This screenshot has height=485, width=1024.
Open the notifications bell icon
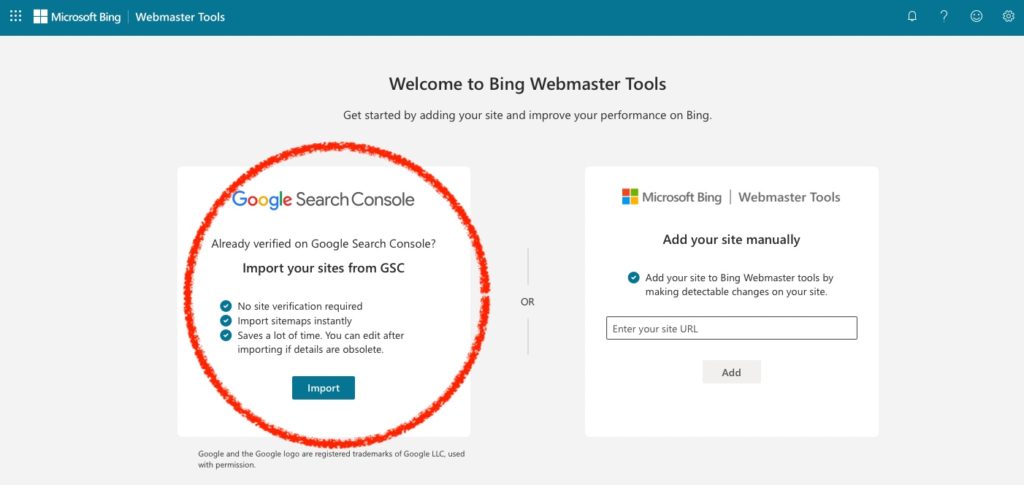912,17
